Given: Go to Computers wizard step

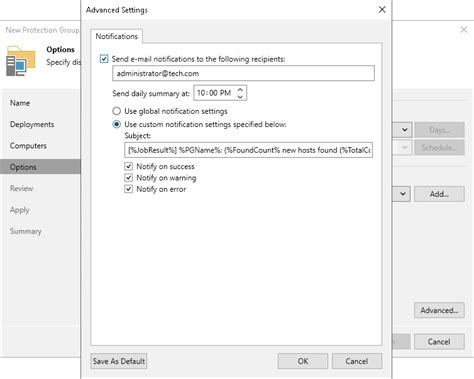Looking at the screenshot, I should pyautogui.click(x=28, y=146).
